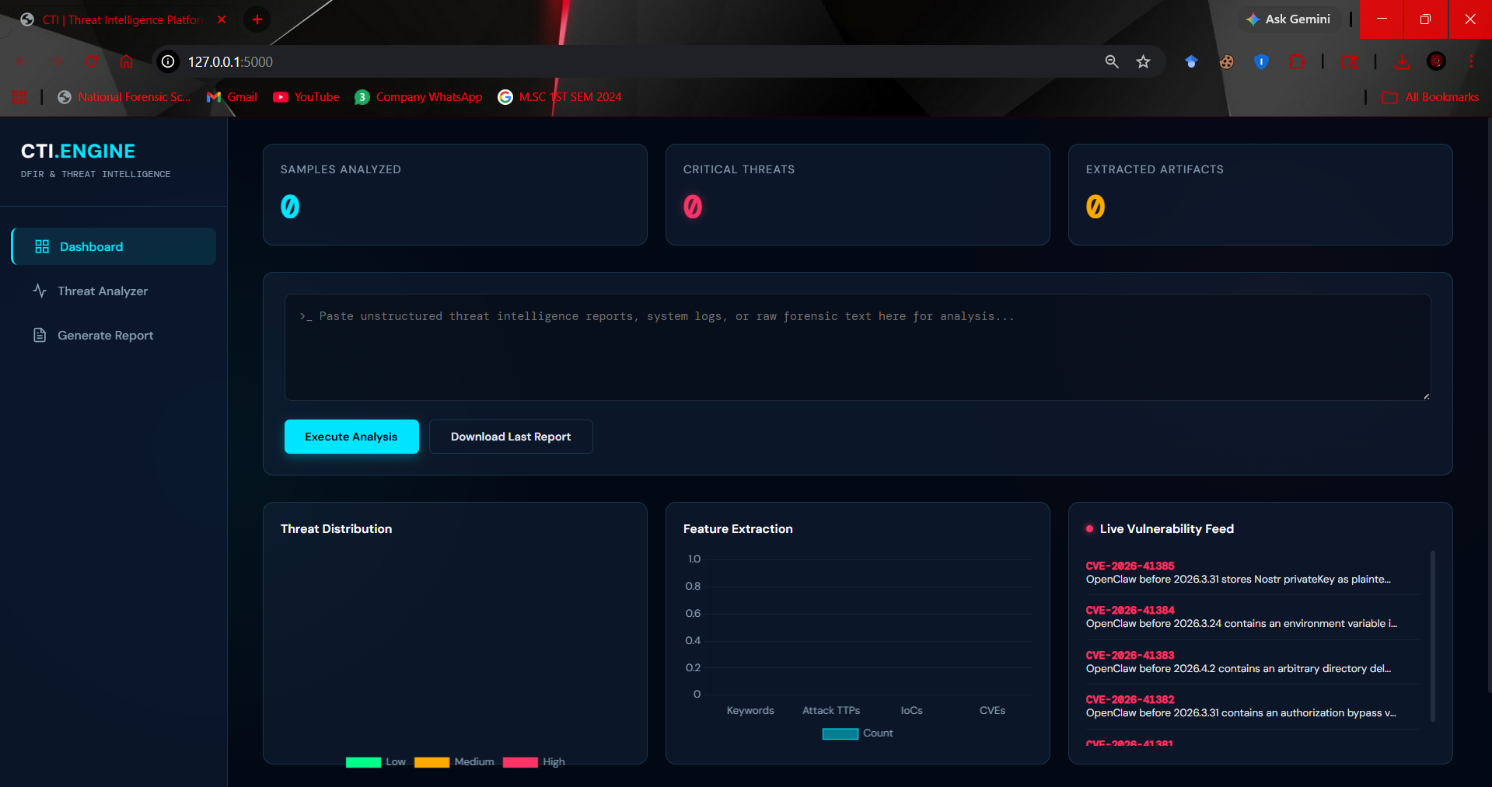Click the CVEs axis label
This screenshot has height=787, width=1492.
click(x=992, y=710)
